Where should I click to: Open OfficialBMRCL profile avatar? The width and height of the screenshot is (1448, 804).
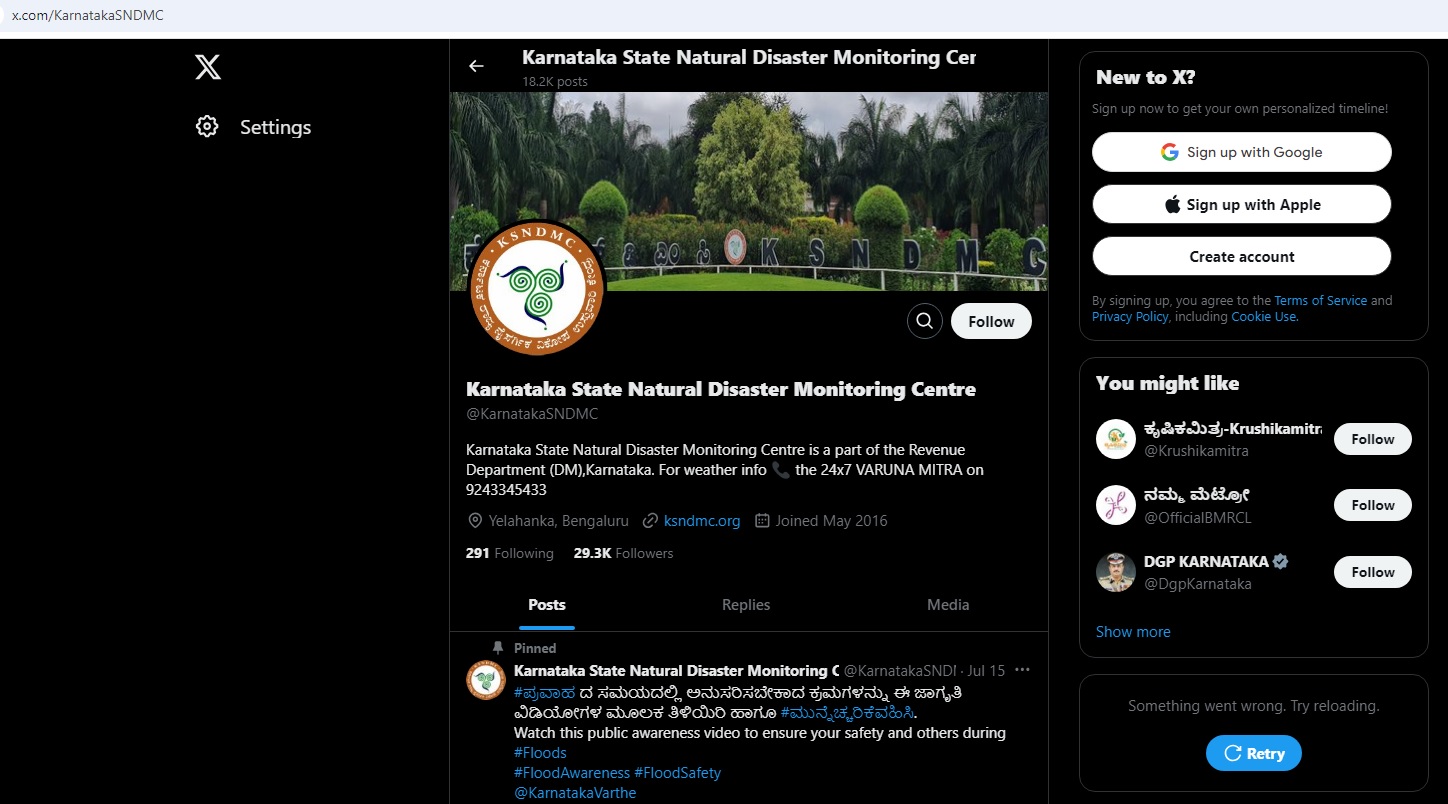1116,505
